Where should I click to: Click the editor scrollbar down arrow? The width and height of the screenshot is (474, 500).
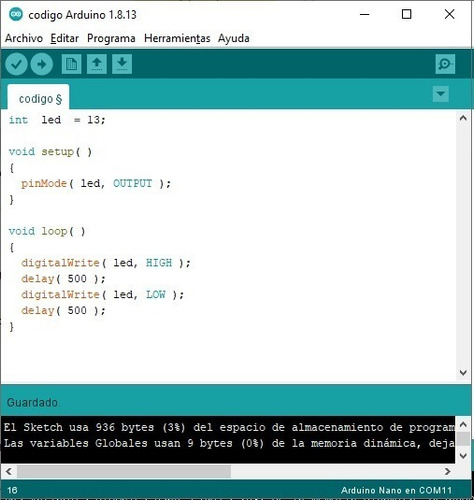463,373
